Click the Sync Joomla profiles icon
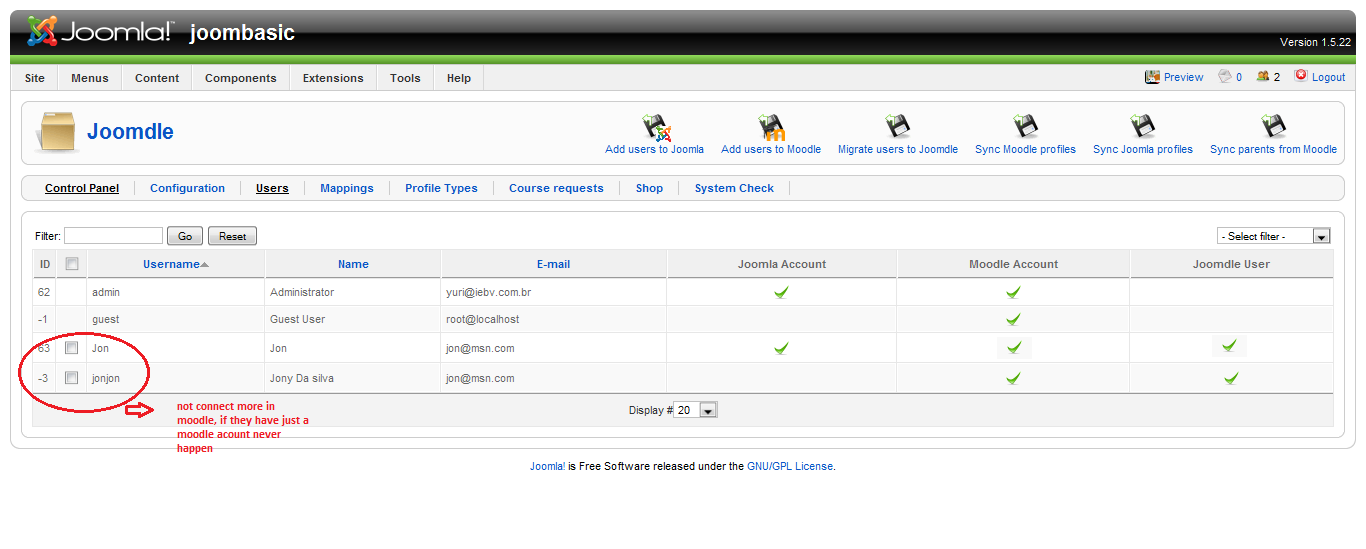 (1142, 127)
